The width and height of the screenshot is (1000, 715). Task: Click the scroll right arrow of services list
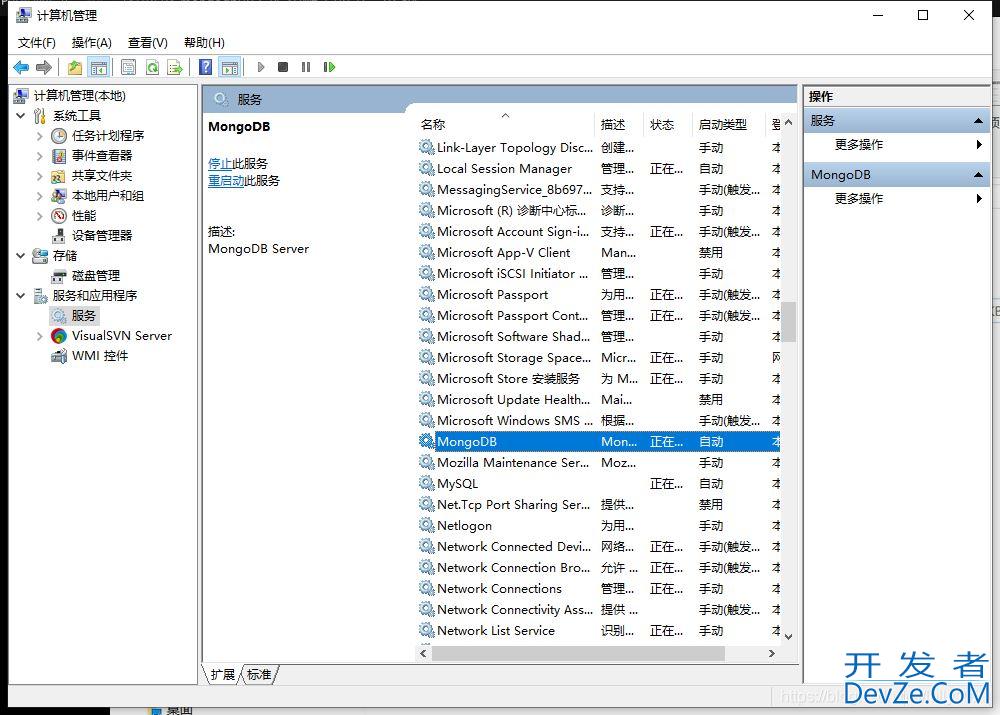772,654
